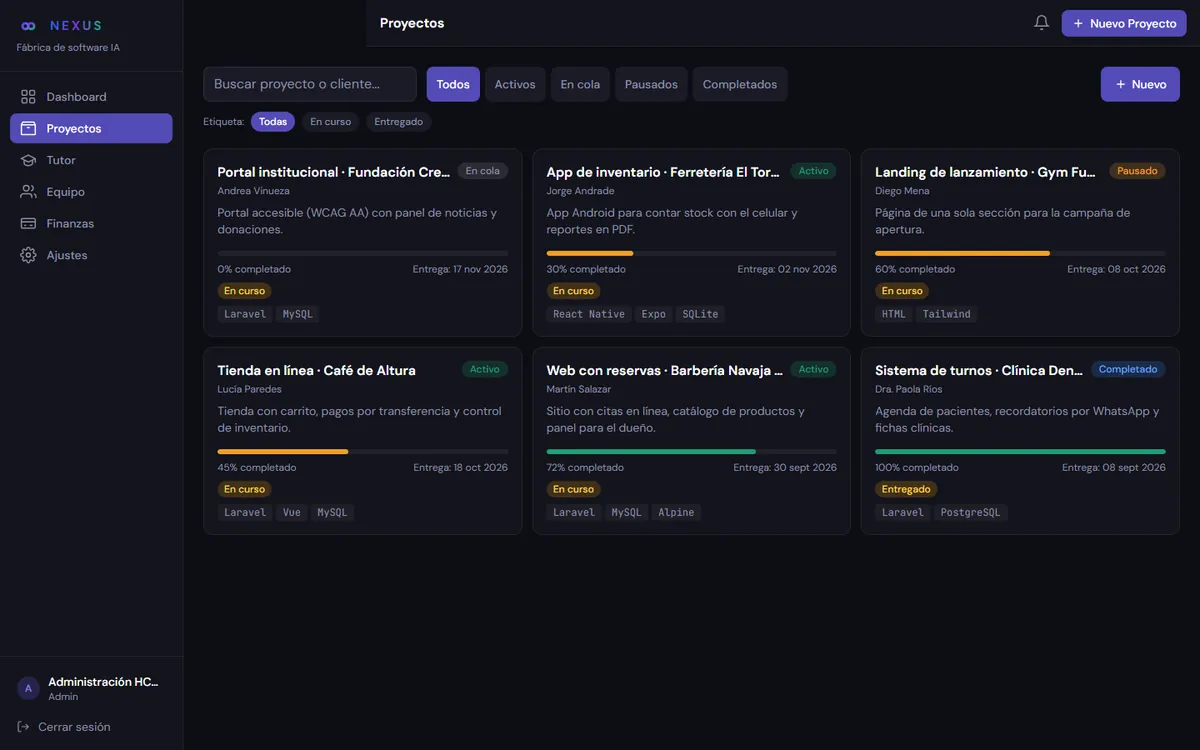The image size is (1200, 750).
Task: Open the Dashboard menu item
Action: pos(91,97)
